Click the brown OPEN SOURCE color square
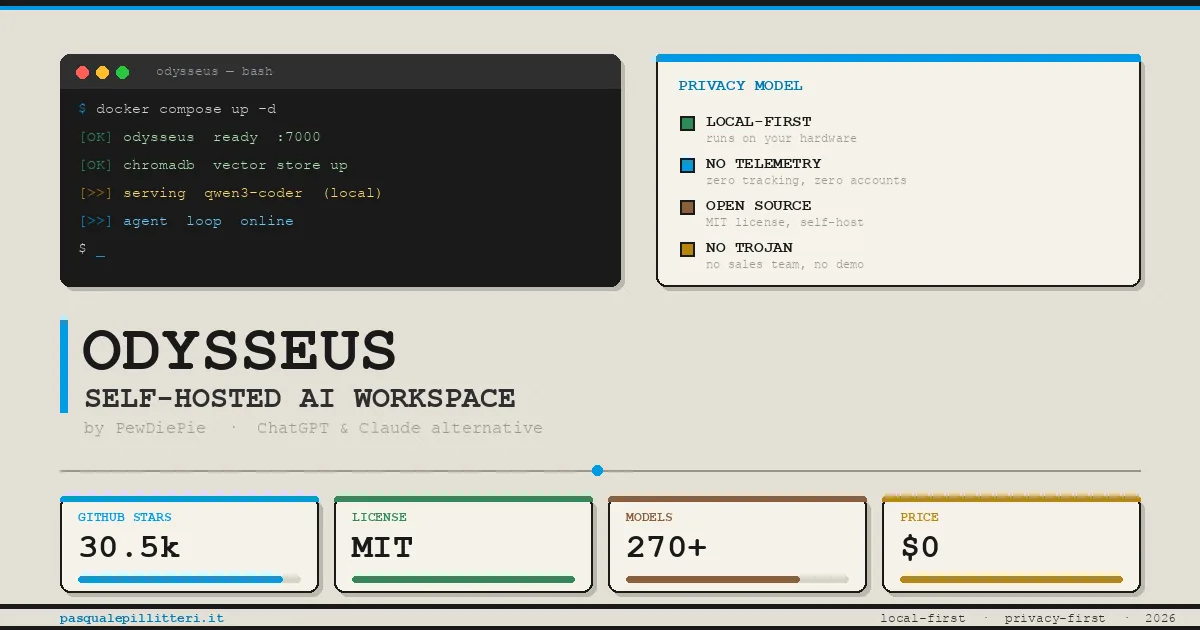This screenshot has height=630, width=1200. (687, 208)
